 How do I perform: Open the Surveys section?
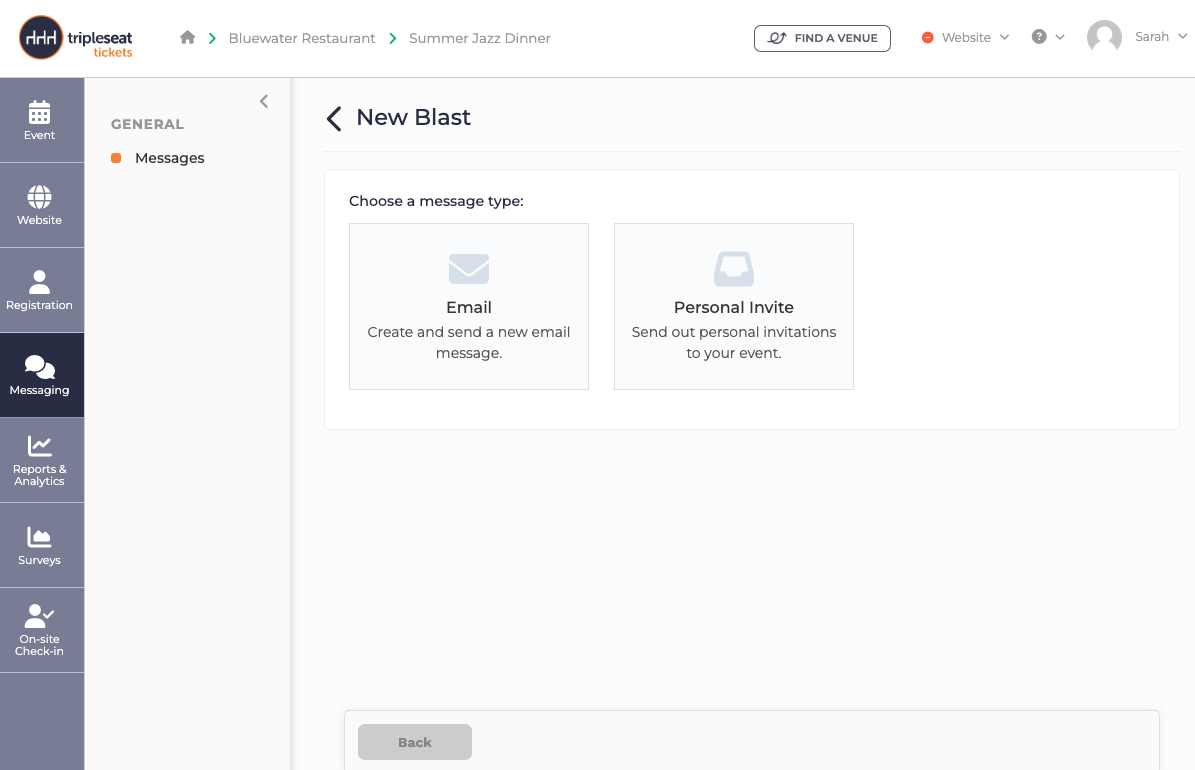(42, 545)
